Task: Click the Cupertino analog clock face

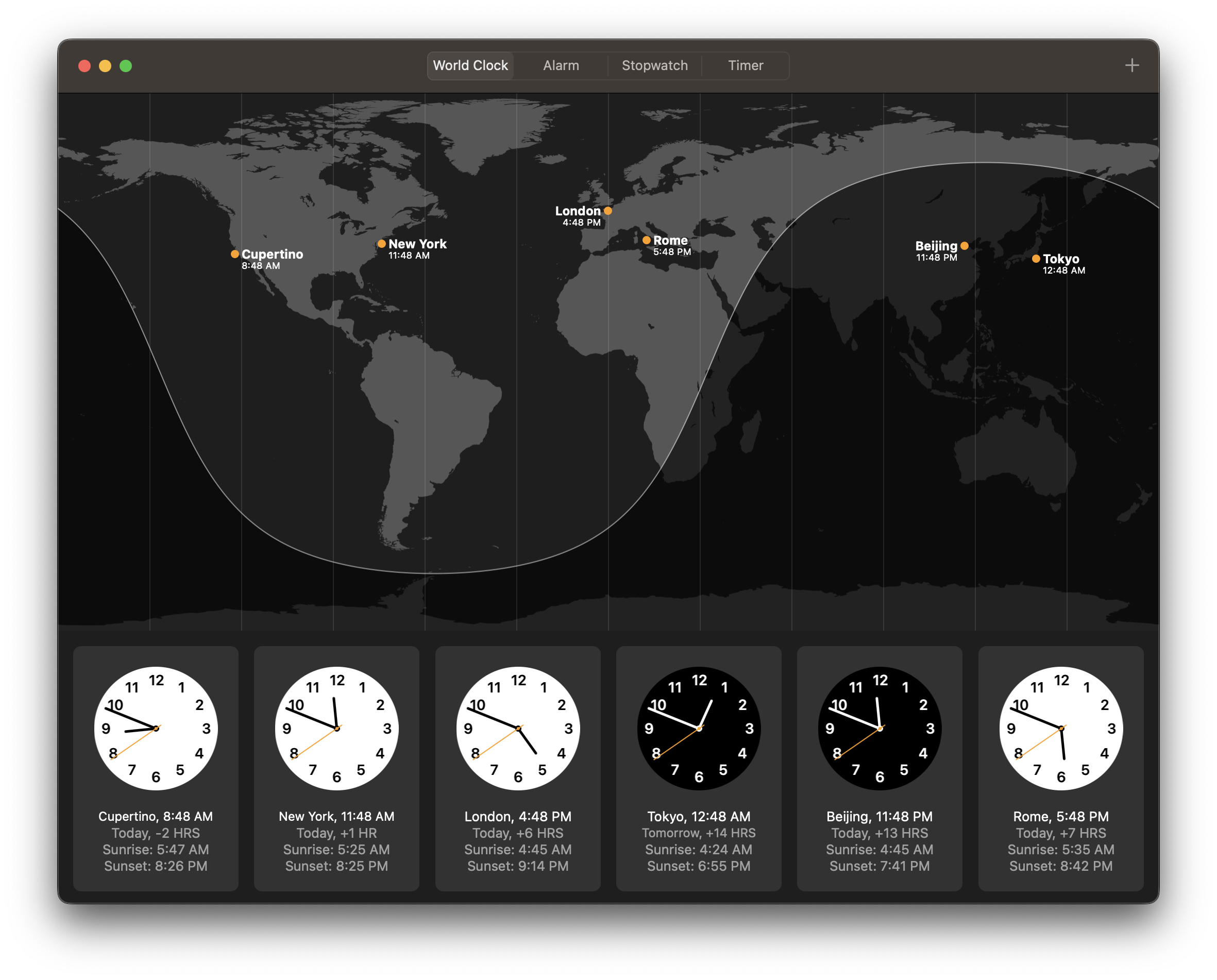Action: 155,729
